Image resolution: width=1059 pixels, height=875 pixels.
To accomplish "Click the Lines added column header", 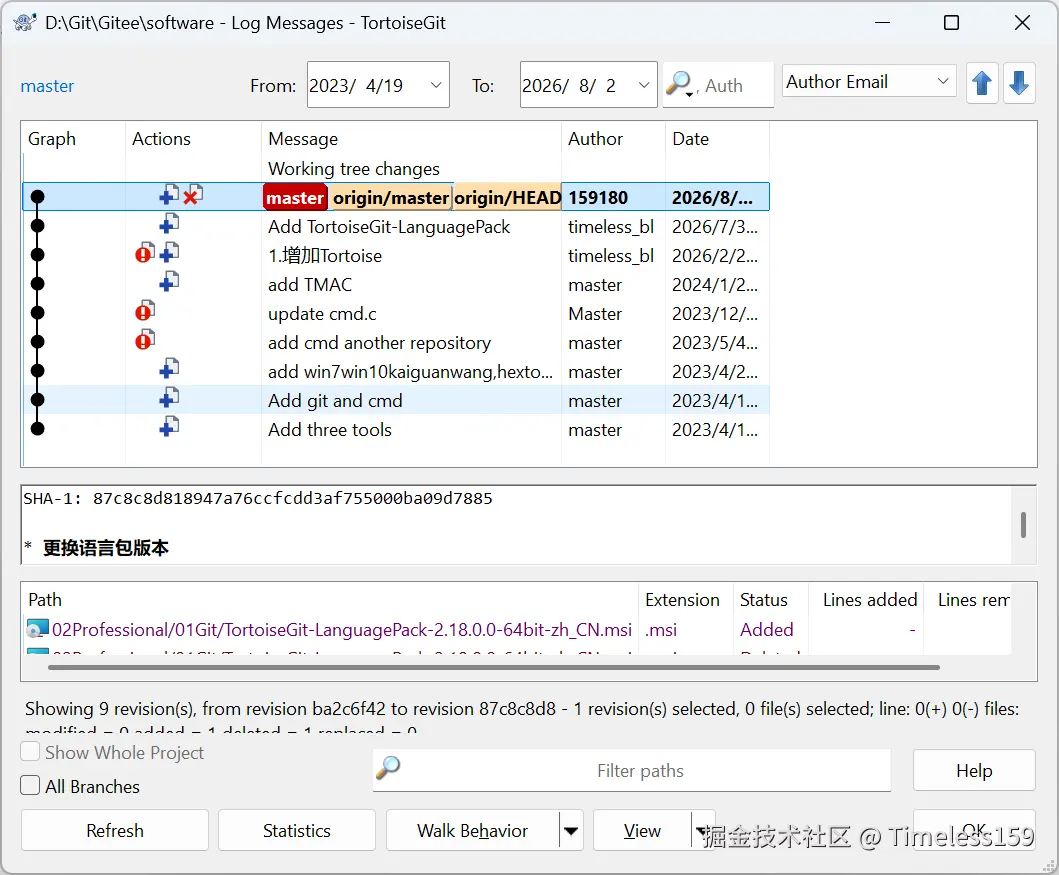I will [x=866, y=600].
